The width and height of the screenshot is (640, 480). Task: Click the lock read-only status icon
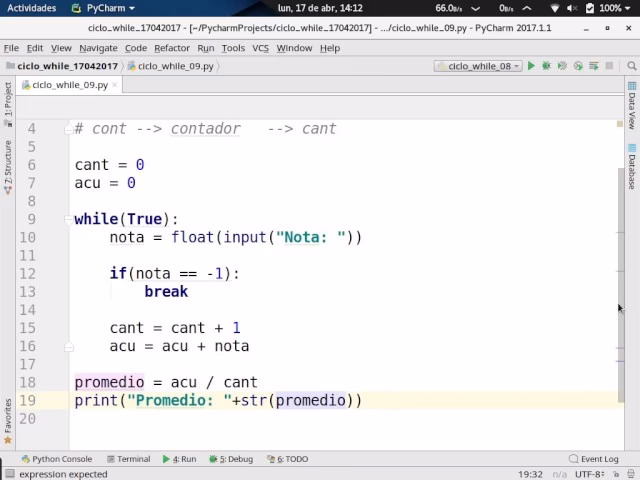tap(616, 474)
